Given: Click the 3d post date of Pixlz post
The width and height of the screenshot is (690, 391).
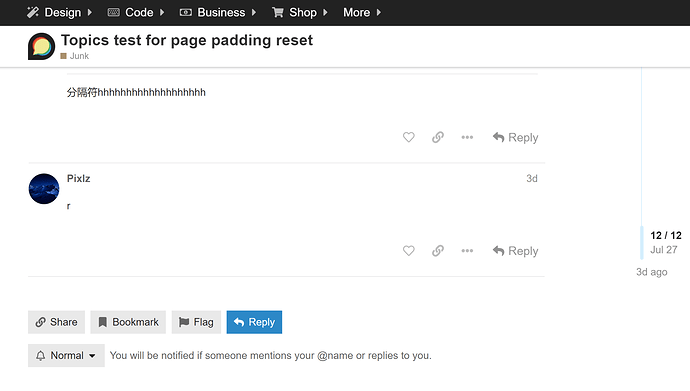Looking at the screenshot, I should click(x=532, y=179).
